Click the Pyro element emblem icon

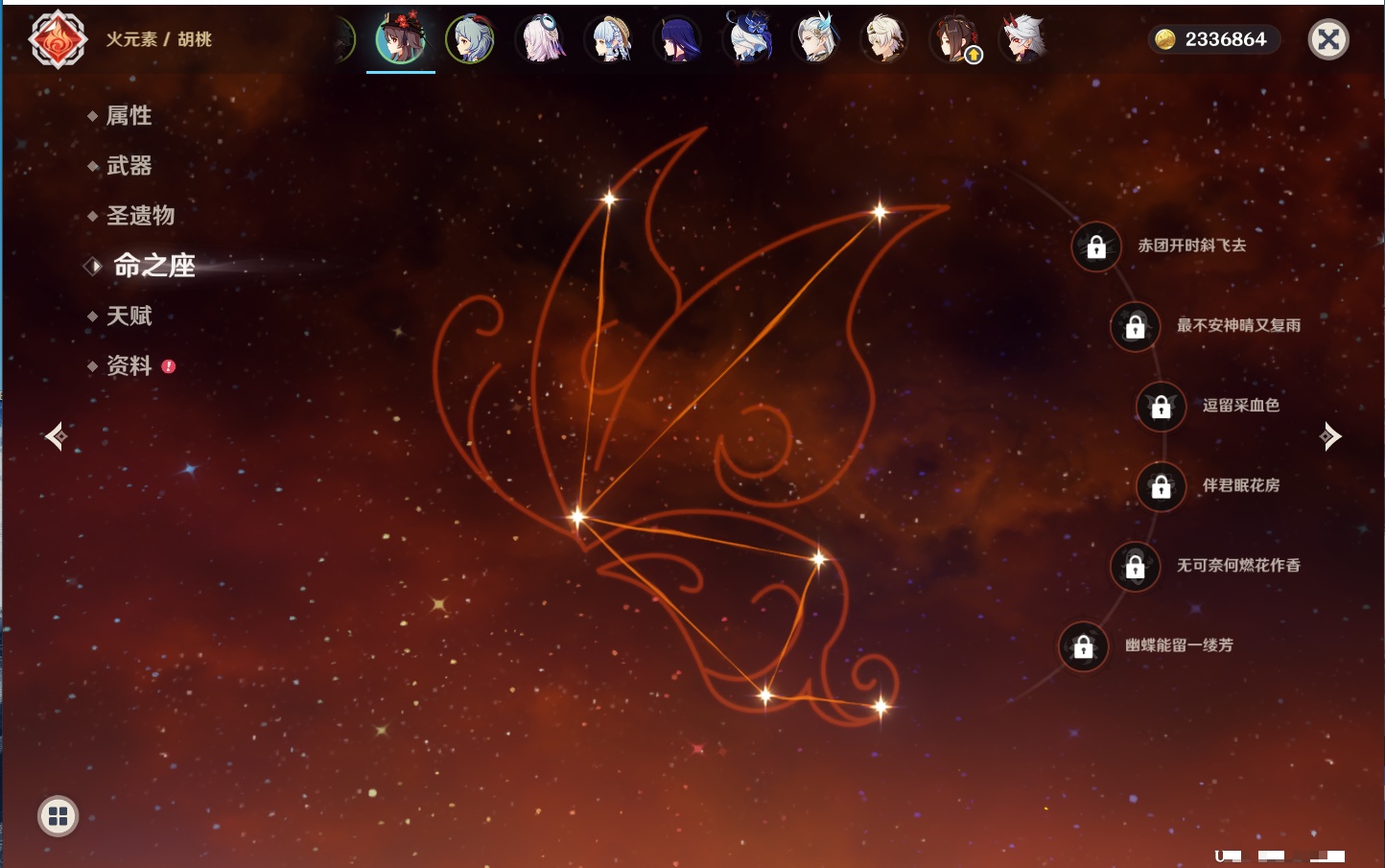(x=58, y=39)
